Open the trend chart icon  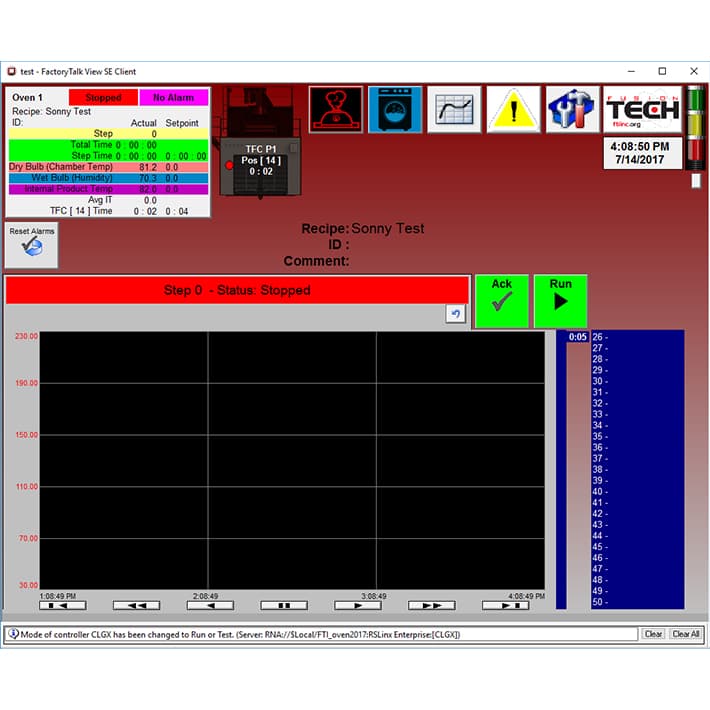454,109
